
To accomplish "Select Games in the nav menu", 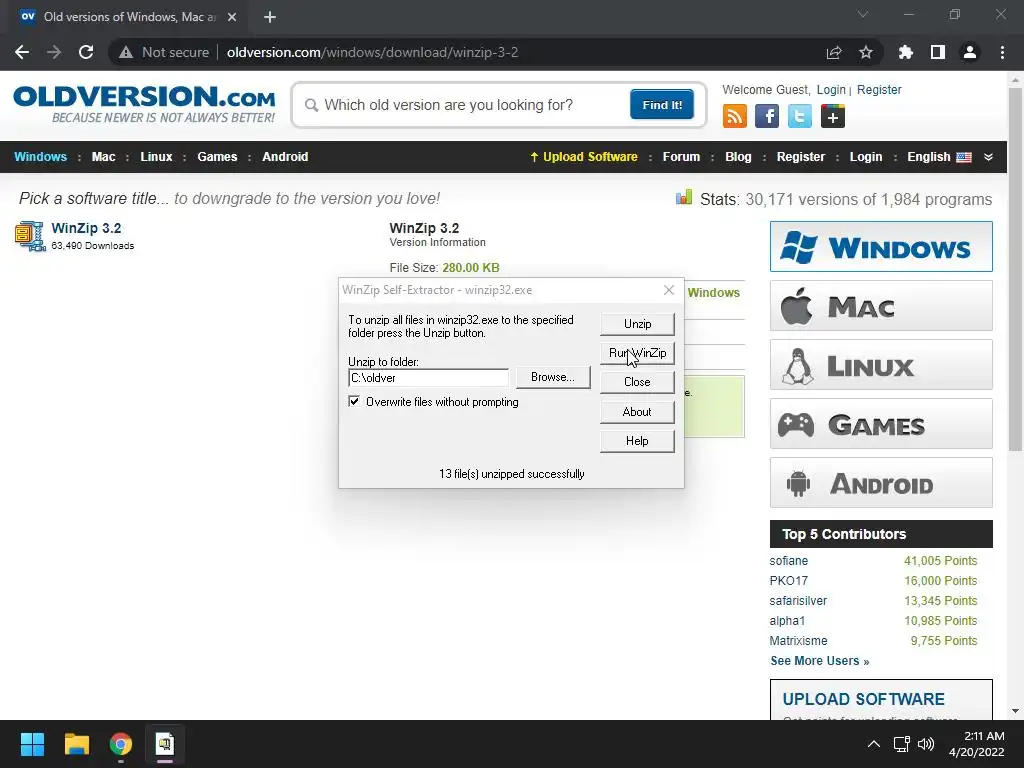I will click(x=217, y=157).
